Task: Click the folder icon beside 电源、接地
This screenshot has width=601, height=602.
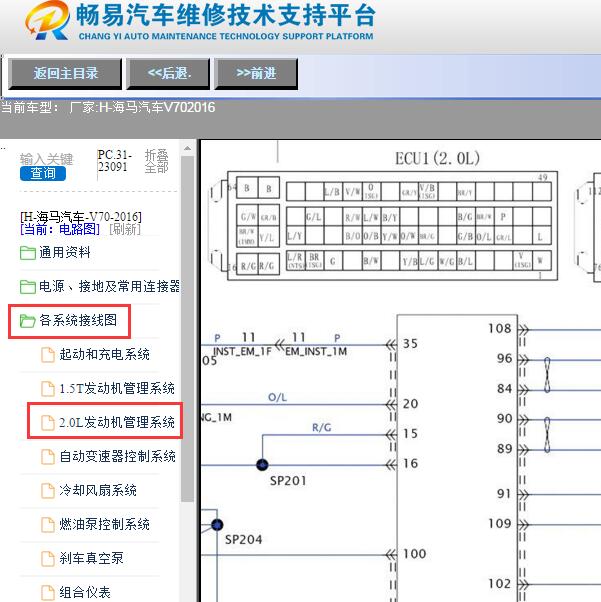Action: pos(28,287)
